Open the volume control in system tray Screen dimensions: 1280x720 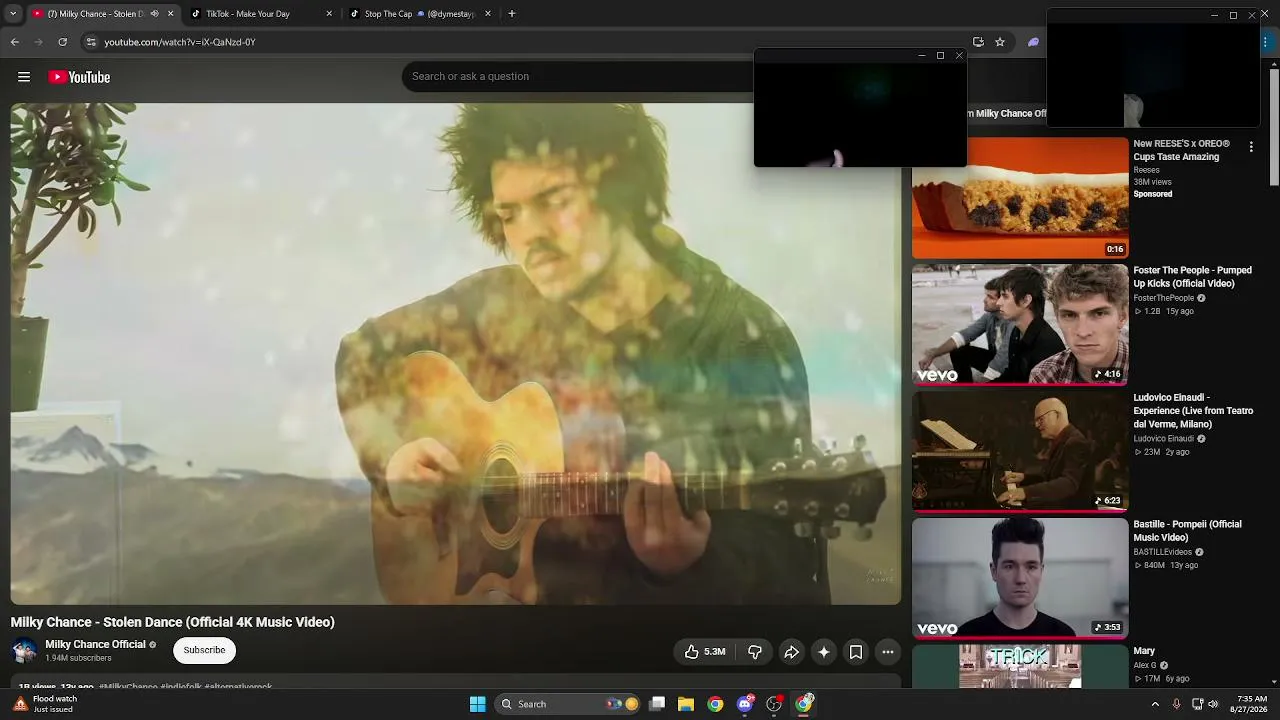(1213, 704)
